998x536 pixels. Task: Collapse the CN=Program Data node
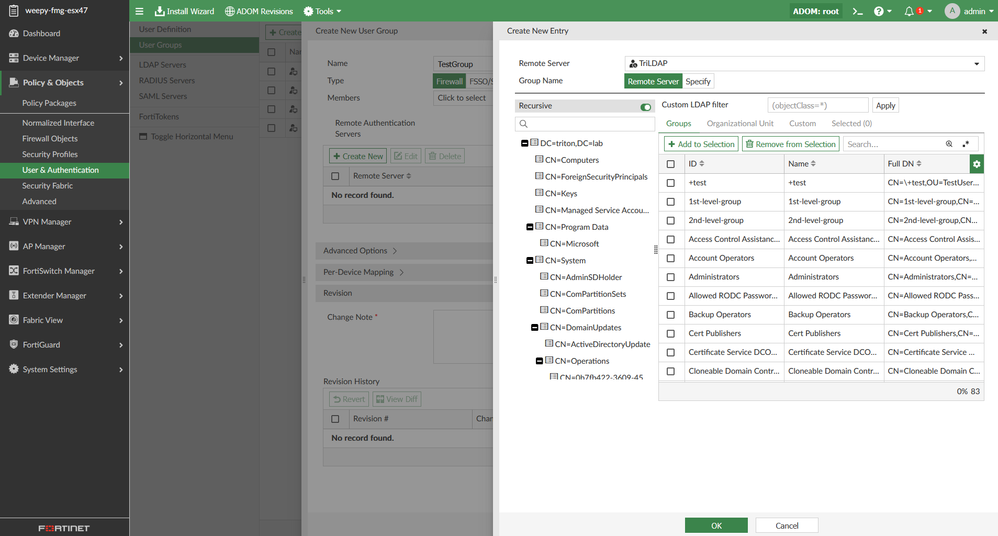tap(530, 227)
